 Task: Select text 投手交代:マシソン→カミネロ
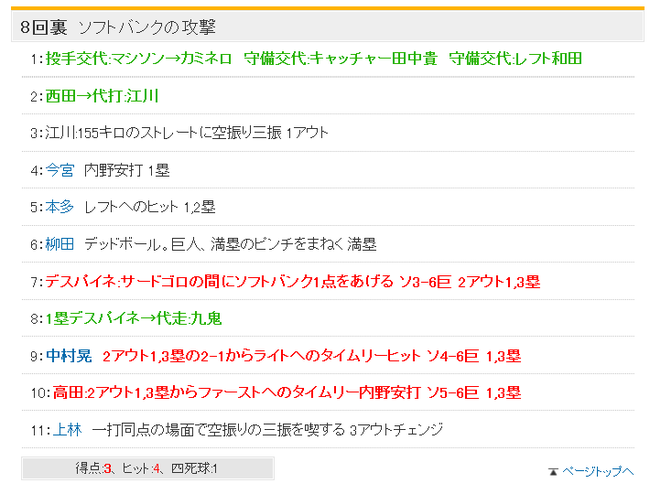click(138, 58)
